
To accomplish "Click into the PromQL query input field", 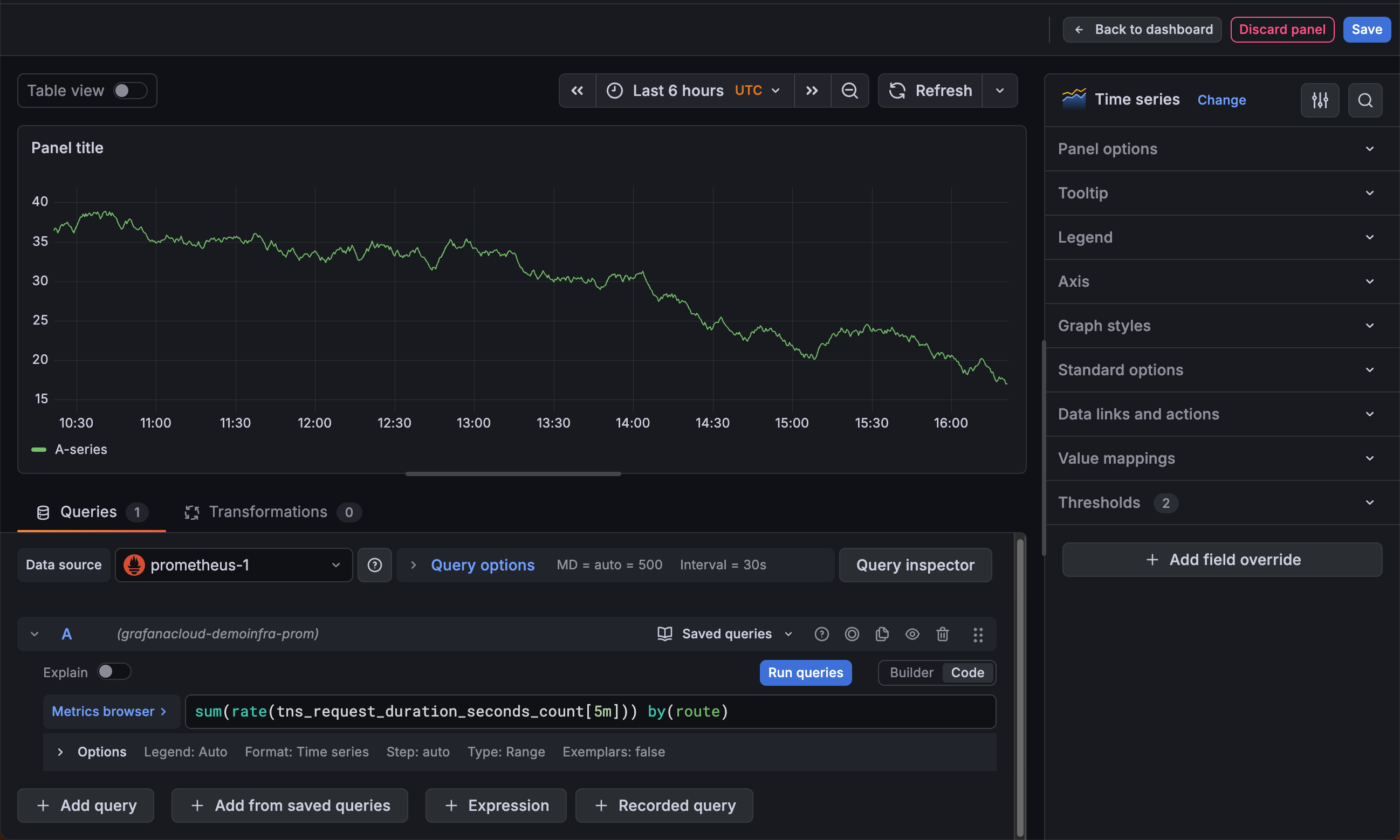I will (x=589, y=712).
